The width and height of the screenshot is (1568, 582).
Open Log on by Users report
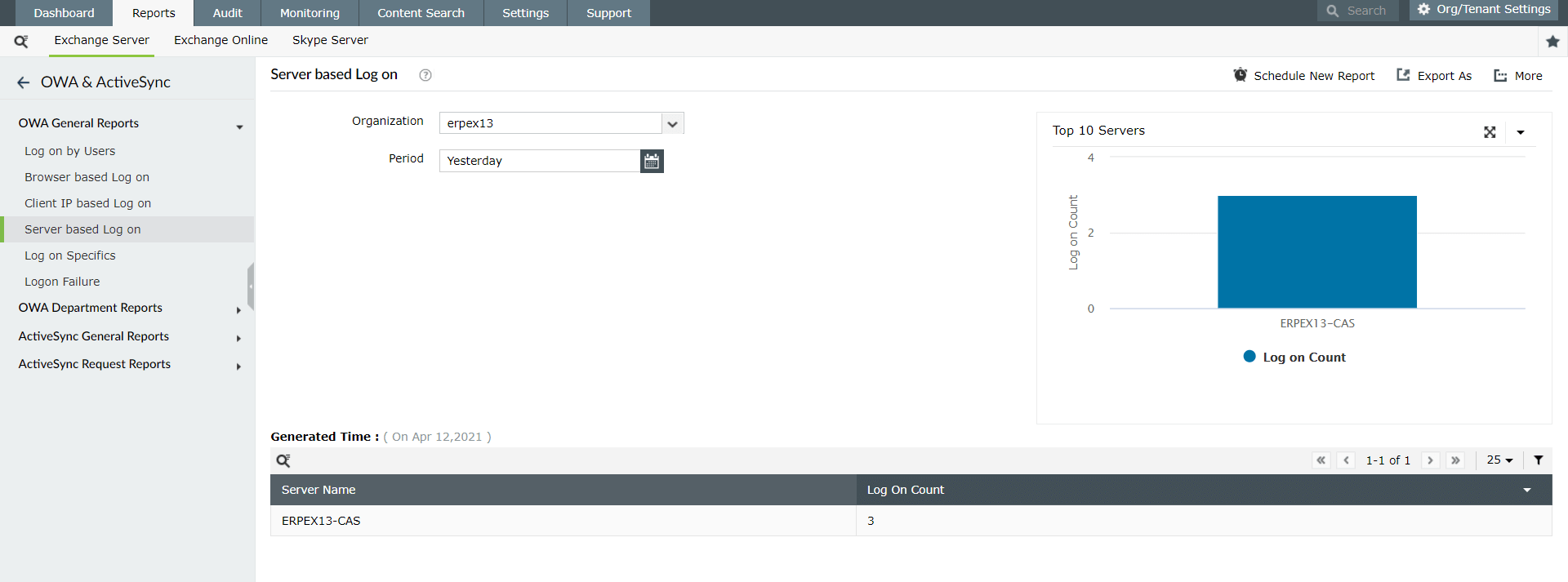point(70,151)
